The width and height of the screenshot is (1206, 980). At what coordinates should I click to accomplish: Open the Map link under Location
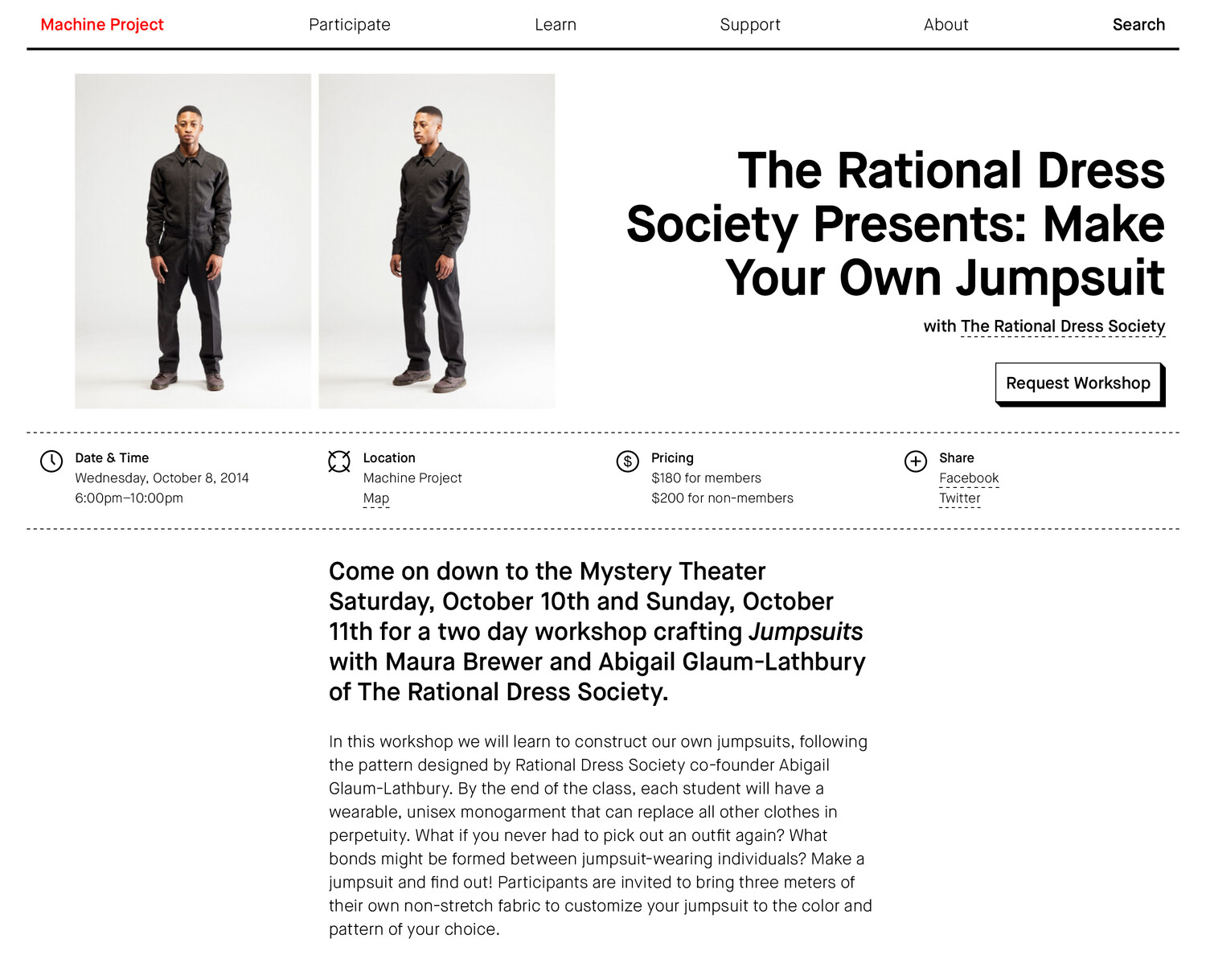point(376,498)
